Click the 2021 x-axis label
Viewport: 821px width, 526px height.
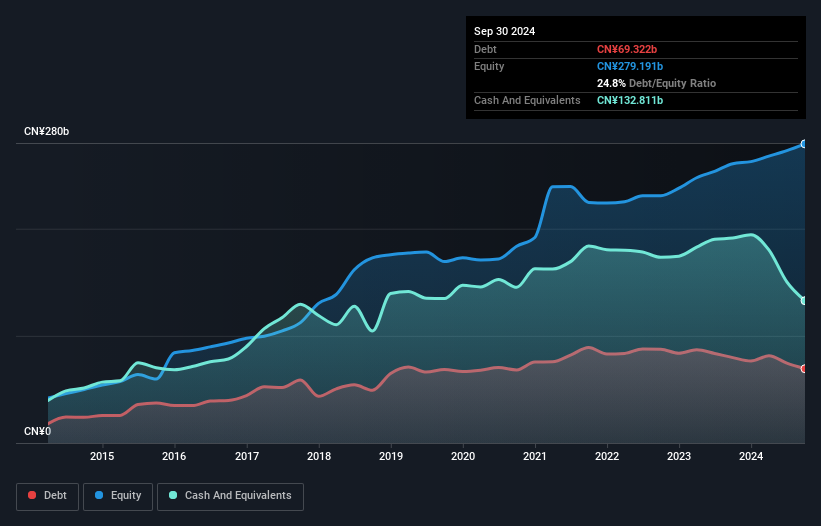point(535,456)
